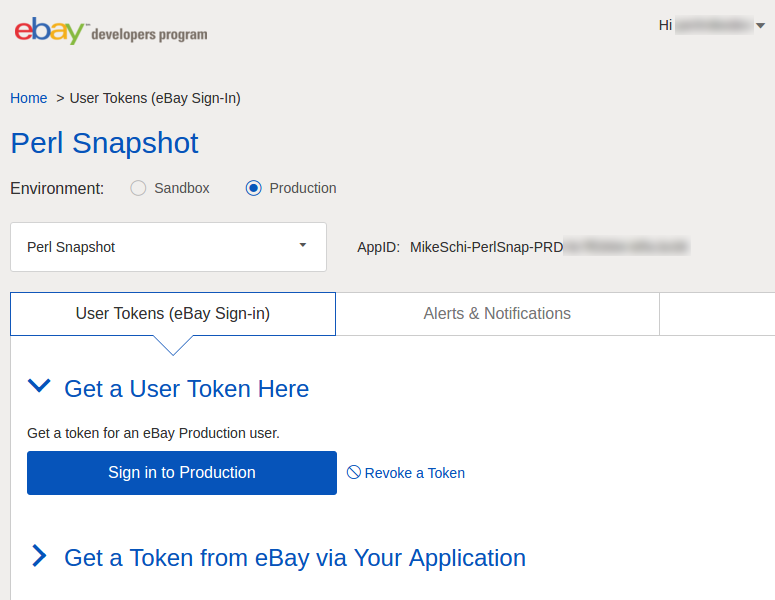Click the revoke icon beside Revoke a Token
Viewport: 775px width, 600px height.
(x=353, y=472)
